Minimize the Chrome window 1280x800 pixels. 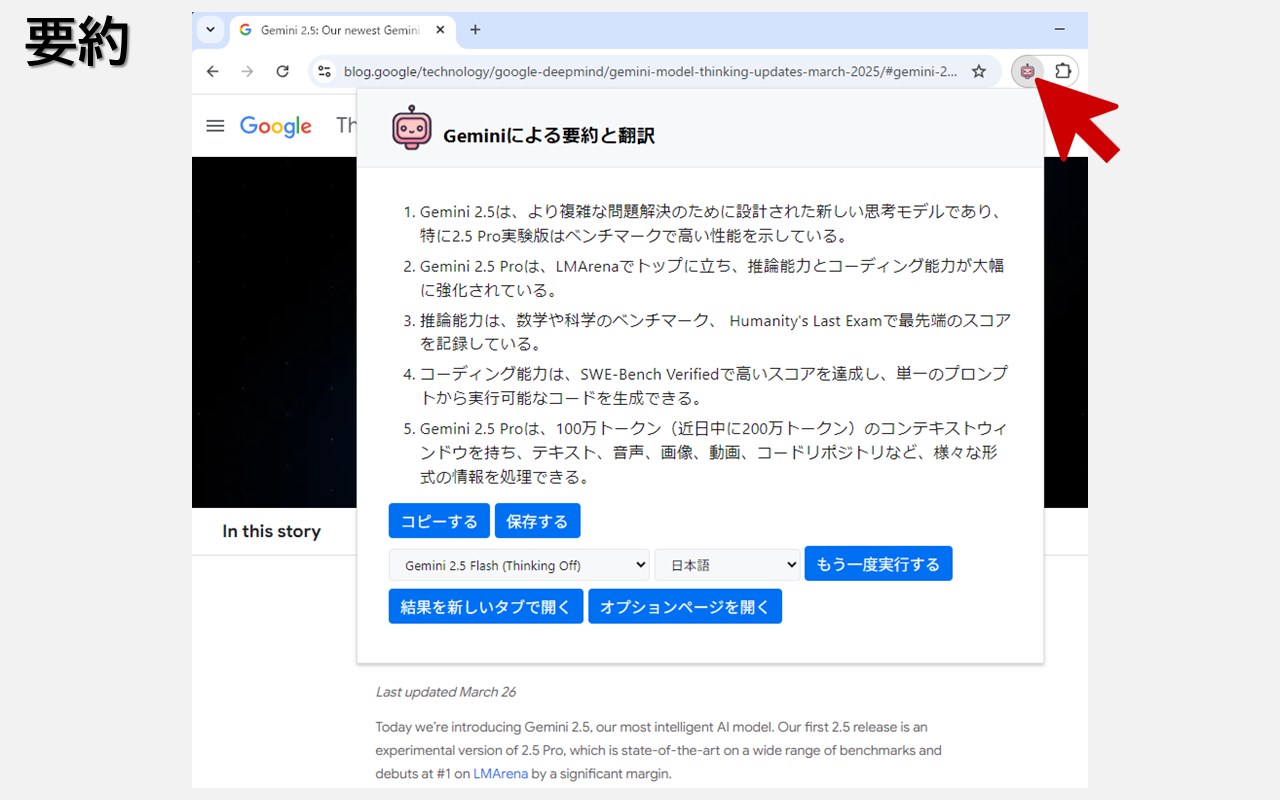click(1060, 30)
